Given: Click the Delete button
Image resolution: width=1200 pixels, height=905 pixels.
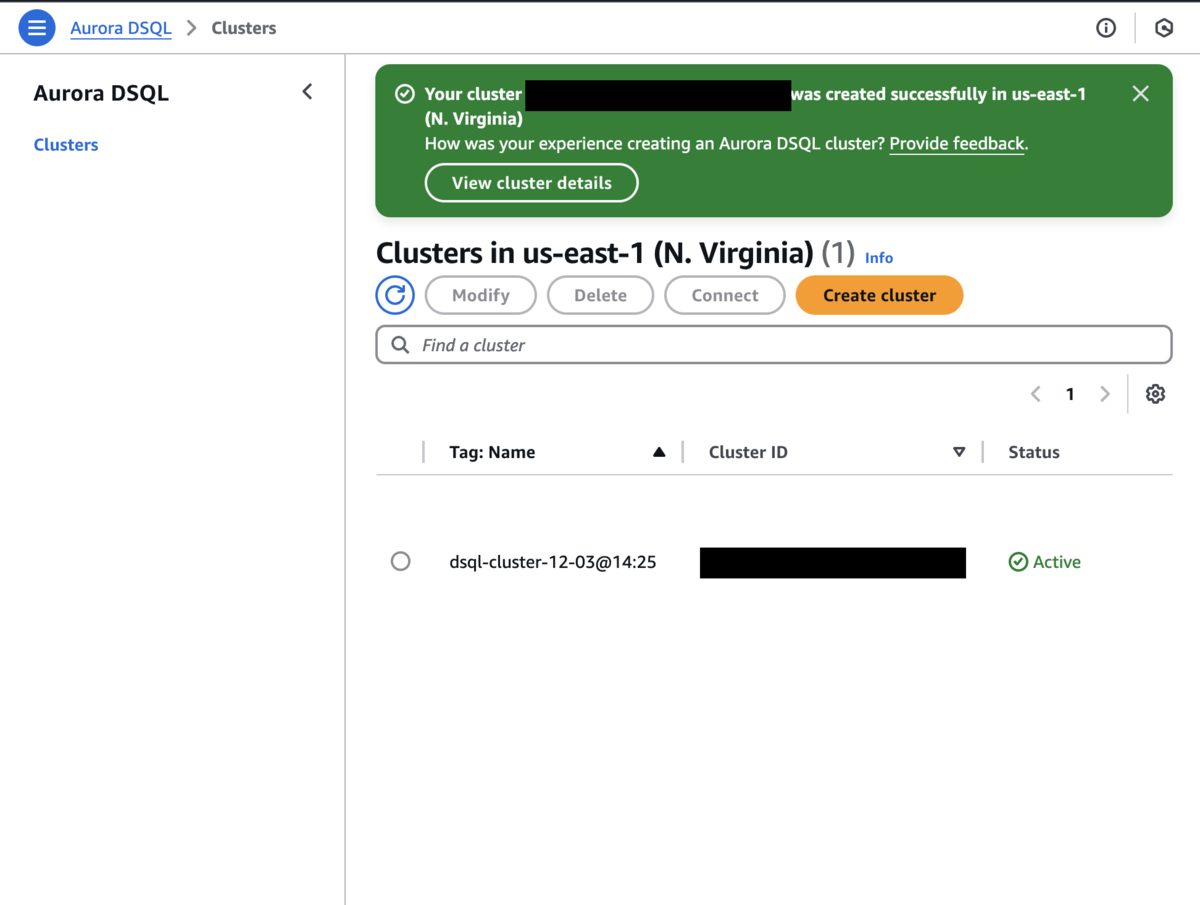Looking at the screenshot, I should tap(600, 295).
